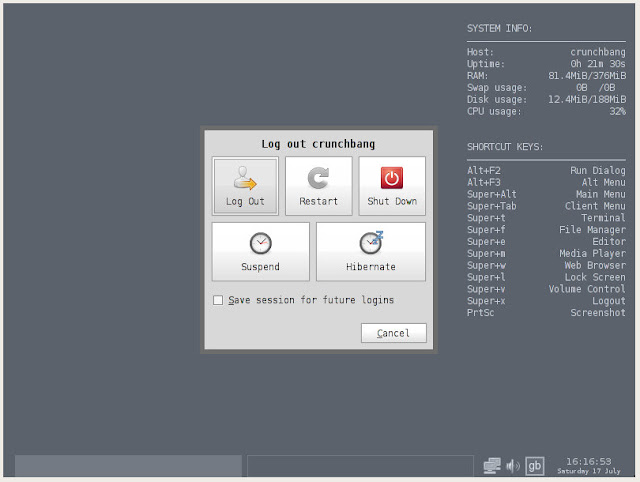Click the Log Out button
Image resolution: width=640 pixels, height=482 pixels.
pyautogui.click(x=245, y=186)
